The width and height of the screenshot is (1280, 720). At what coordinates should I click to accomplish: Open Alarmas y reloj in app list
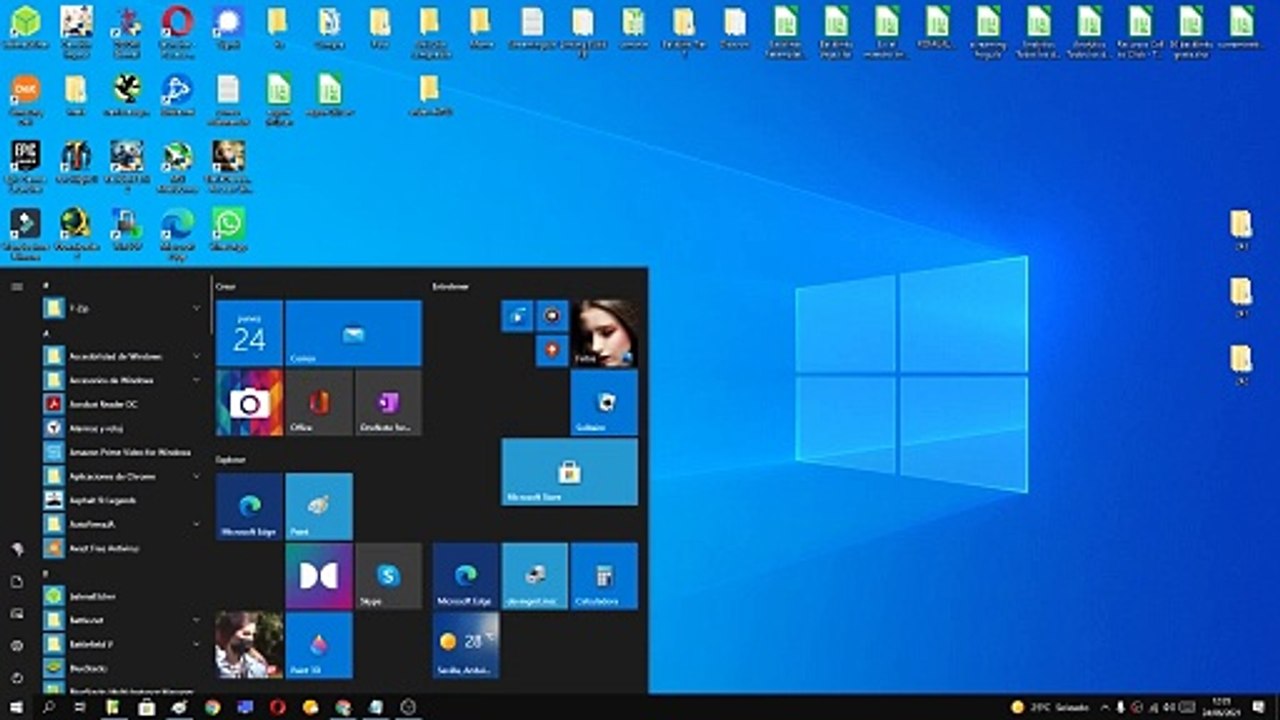pyautogui.click(x=124, y=428)
